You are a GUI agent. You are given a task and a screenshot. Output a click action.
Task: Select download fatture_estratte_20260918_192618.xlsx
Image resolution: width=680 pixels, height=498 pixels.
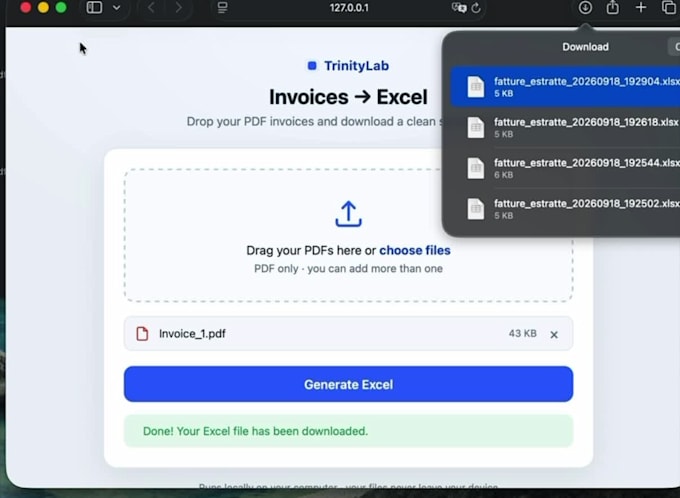coord(565,128)
